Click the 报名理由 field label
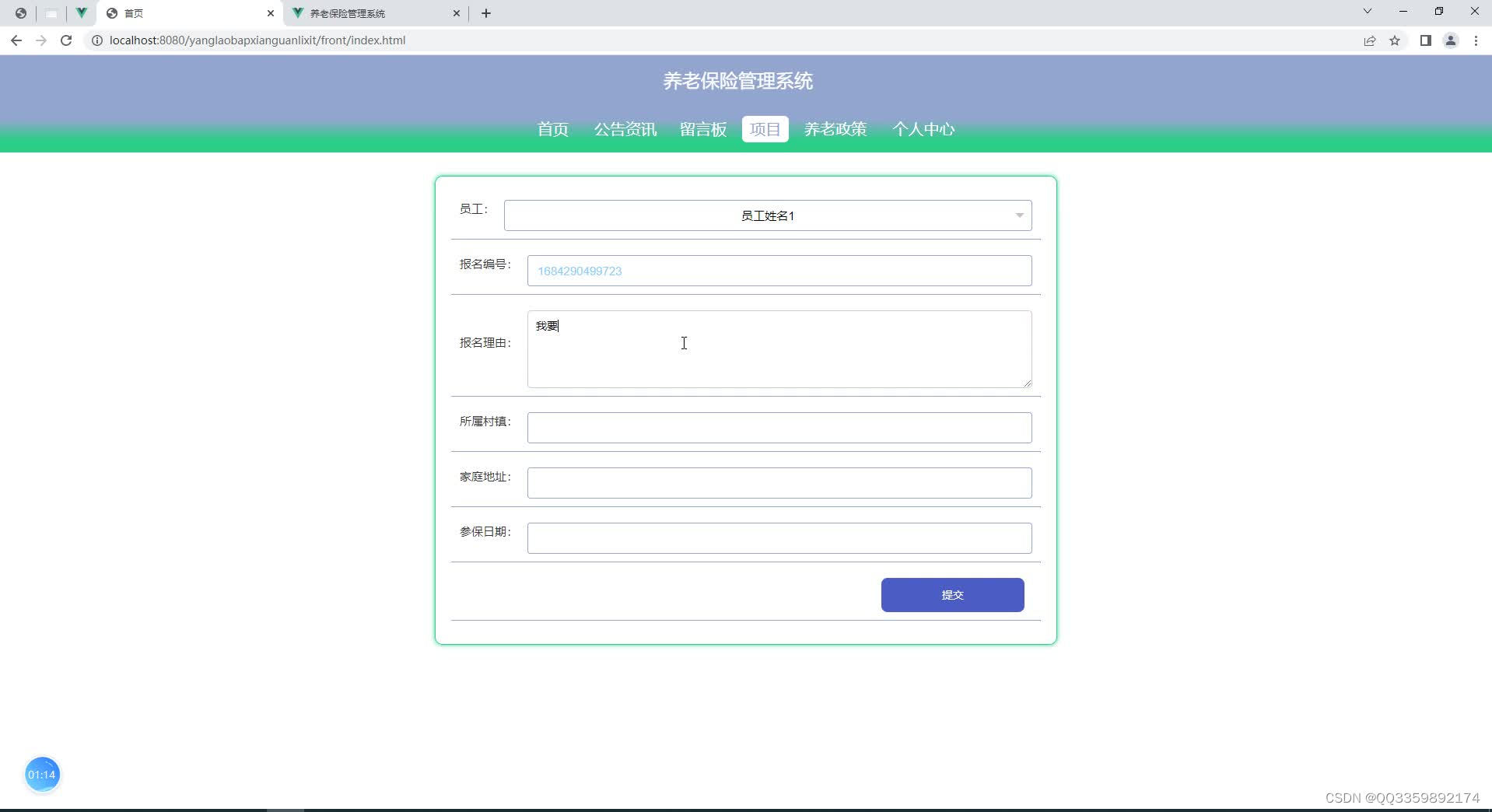 (x=485, y=343)
